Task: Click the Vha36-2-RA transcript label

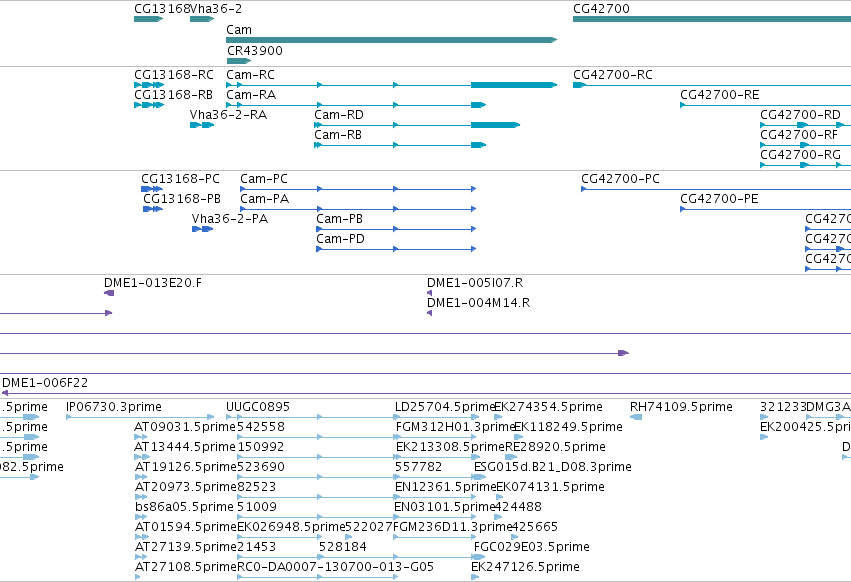Action: click(228, 115)
